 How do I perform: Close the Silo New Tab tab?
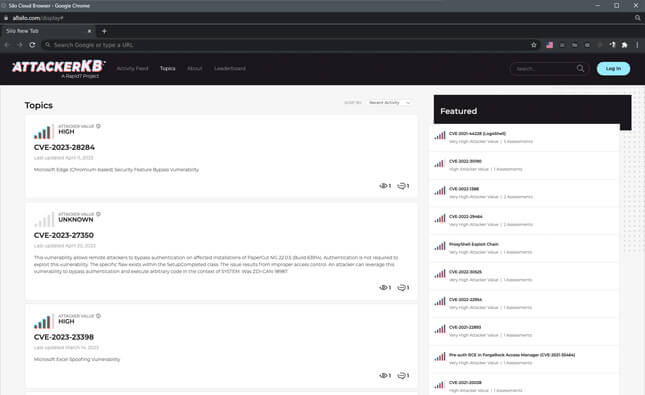click(89, 31)
